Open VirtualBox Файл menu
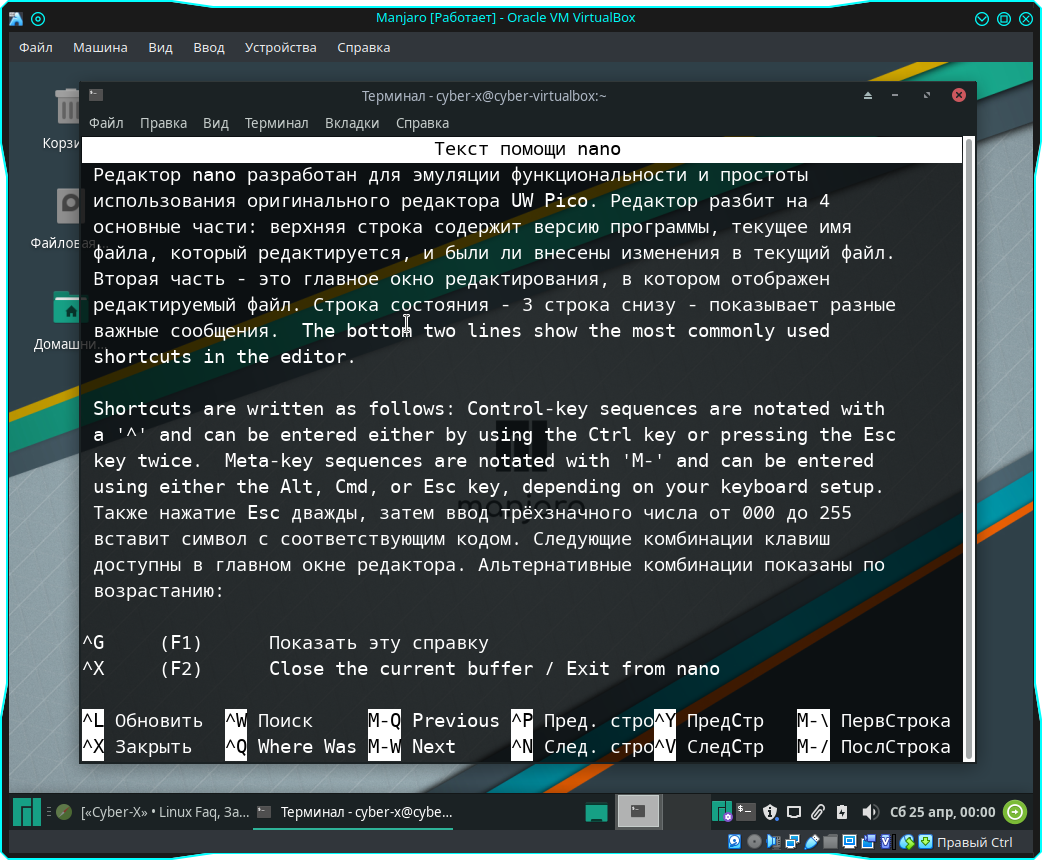 (x=36, y=48)
